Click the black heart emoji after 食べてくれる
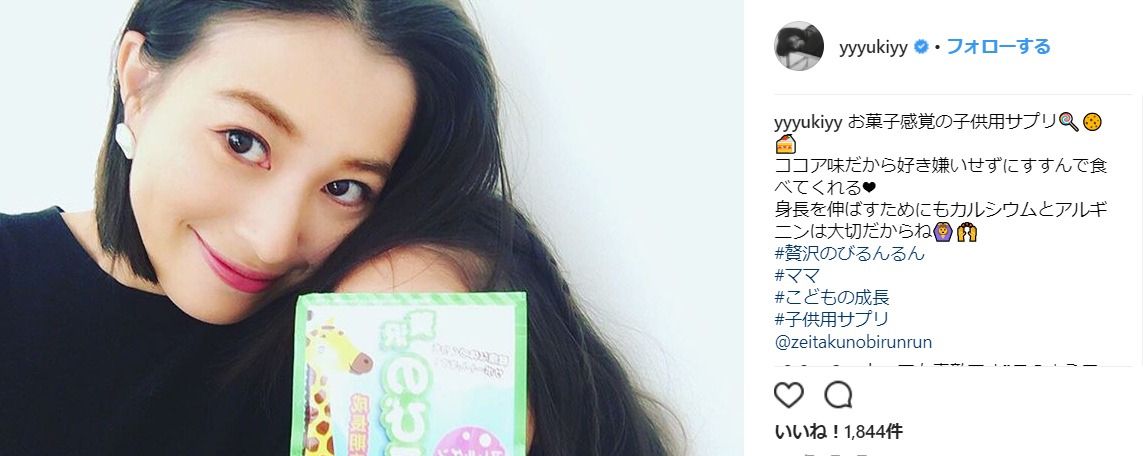Screen dimensions: 1143x456 (x=869, y=189)
